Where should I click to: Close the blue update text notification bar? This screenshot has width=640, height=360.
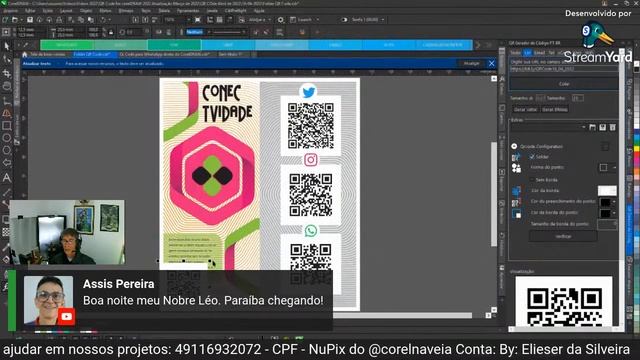coord(491,64)
